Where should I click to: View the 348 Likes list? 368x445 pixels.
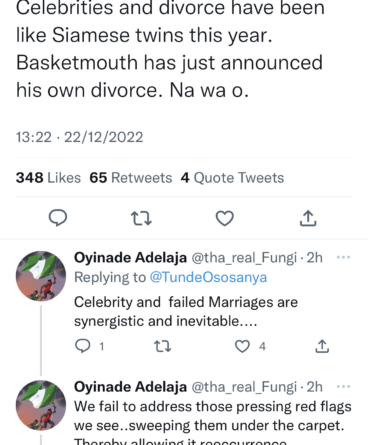[x=48, y=178]
